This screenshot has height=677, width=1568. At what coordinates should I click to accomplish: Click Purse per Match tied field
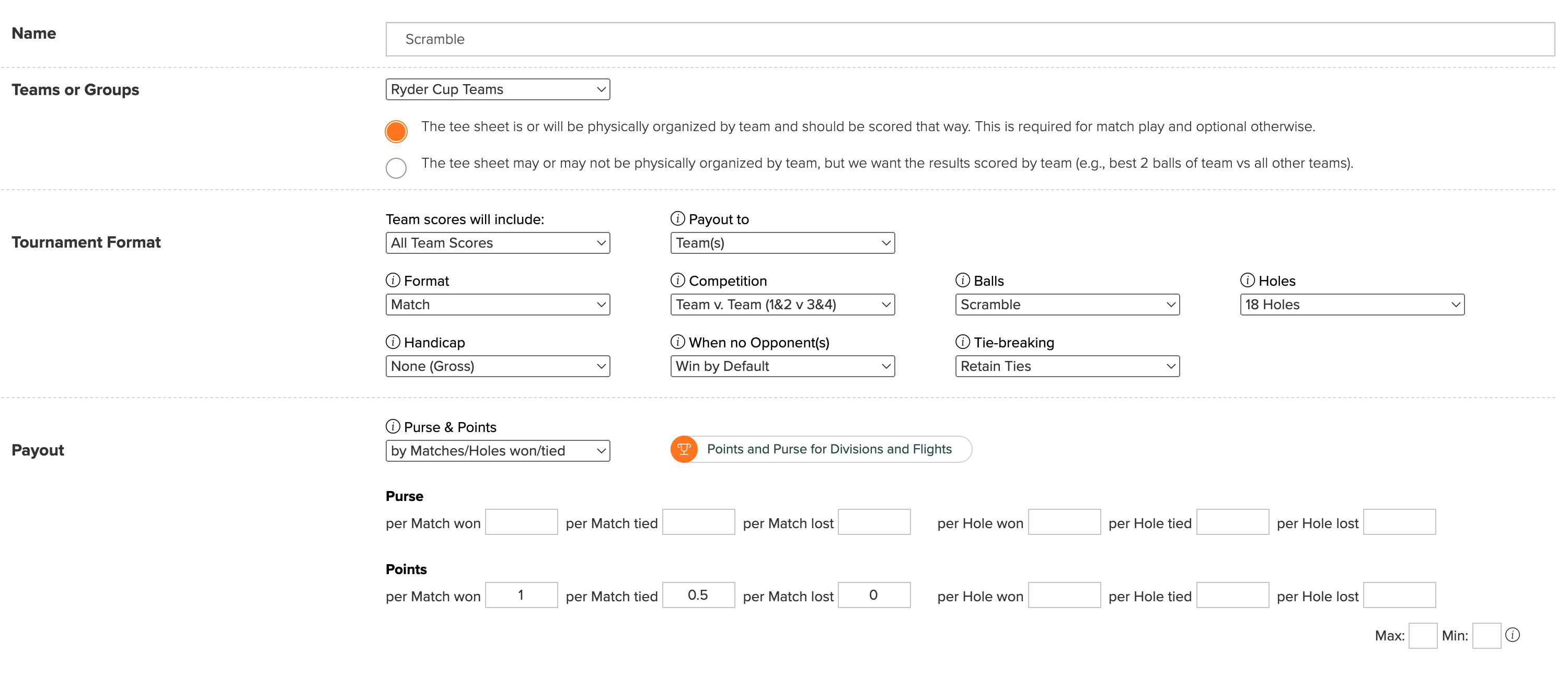pyautogui.click(x=699, y=522)
